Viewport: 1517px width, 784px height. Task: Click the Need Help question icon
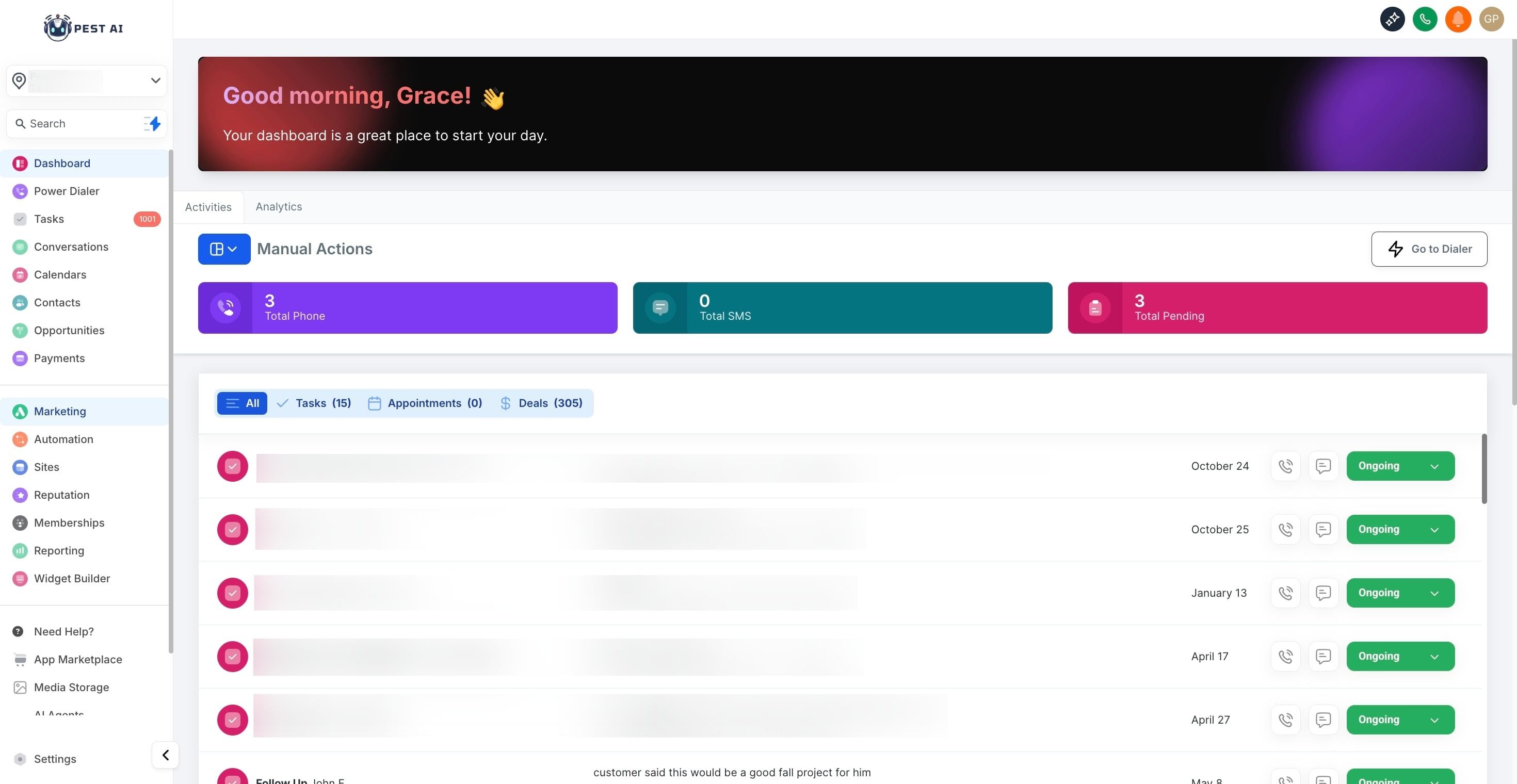tap(18, 631)
